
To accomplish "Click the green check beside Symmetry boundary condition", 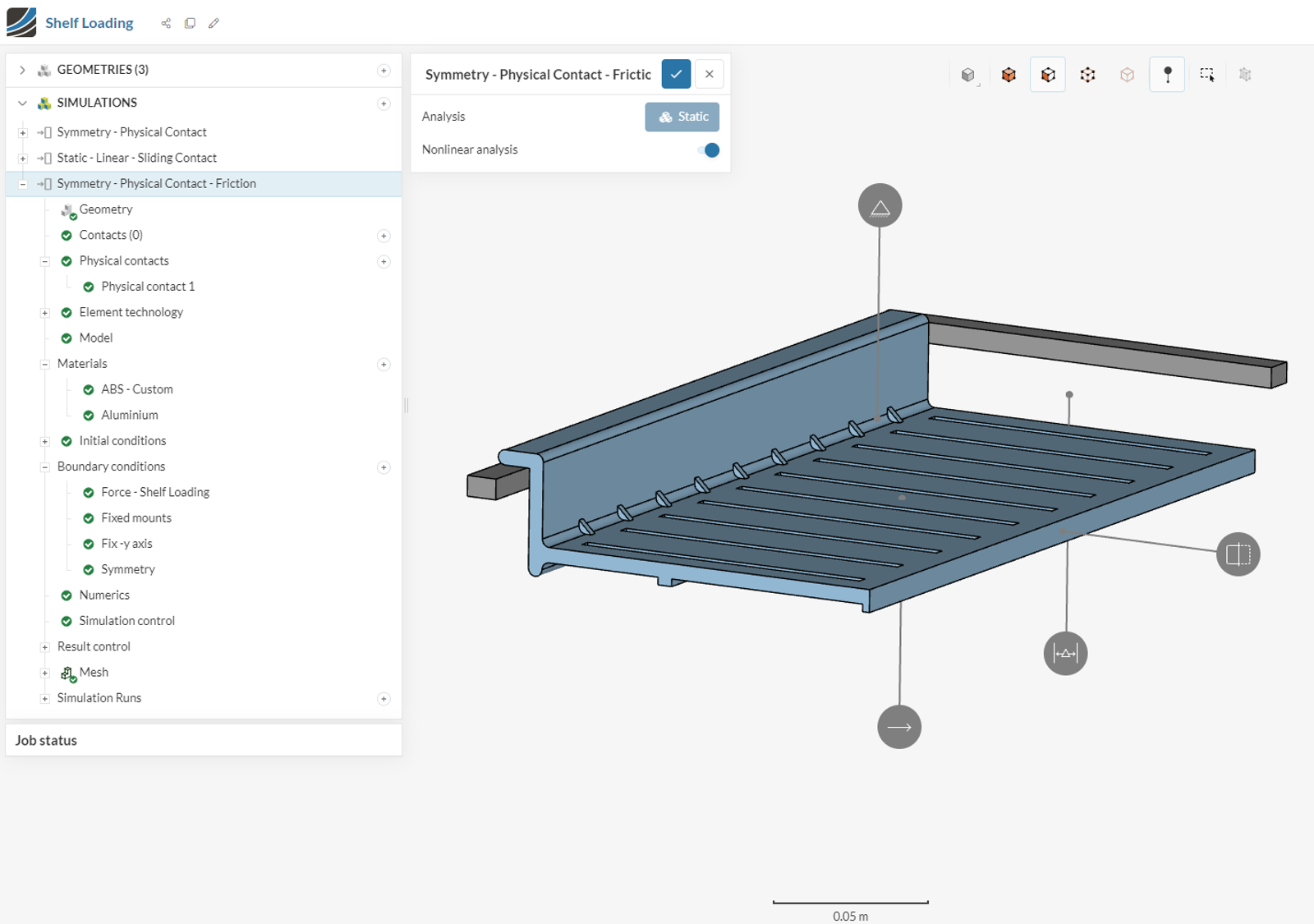I will pos(89,569).
